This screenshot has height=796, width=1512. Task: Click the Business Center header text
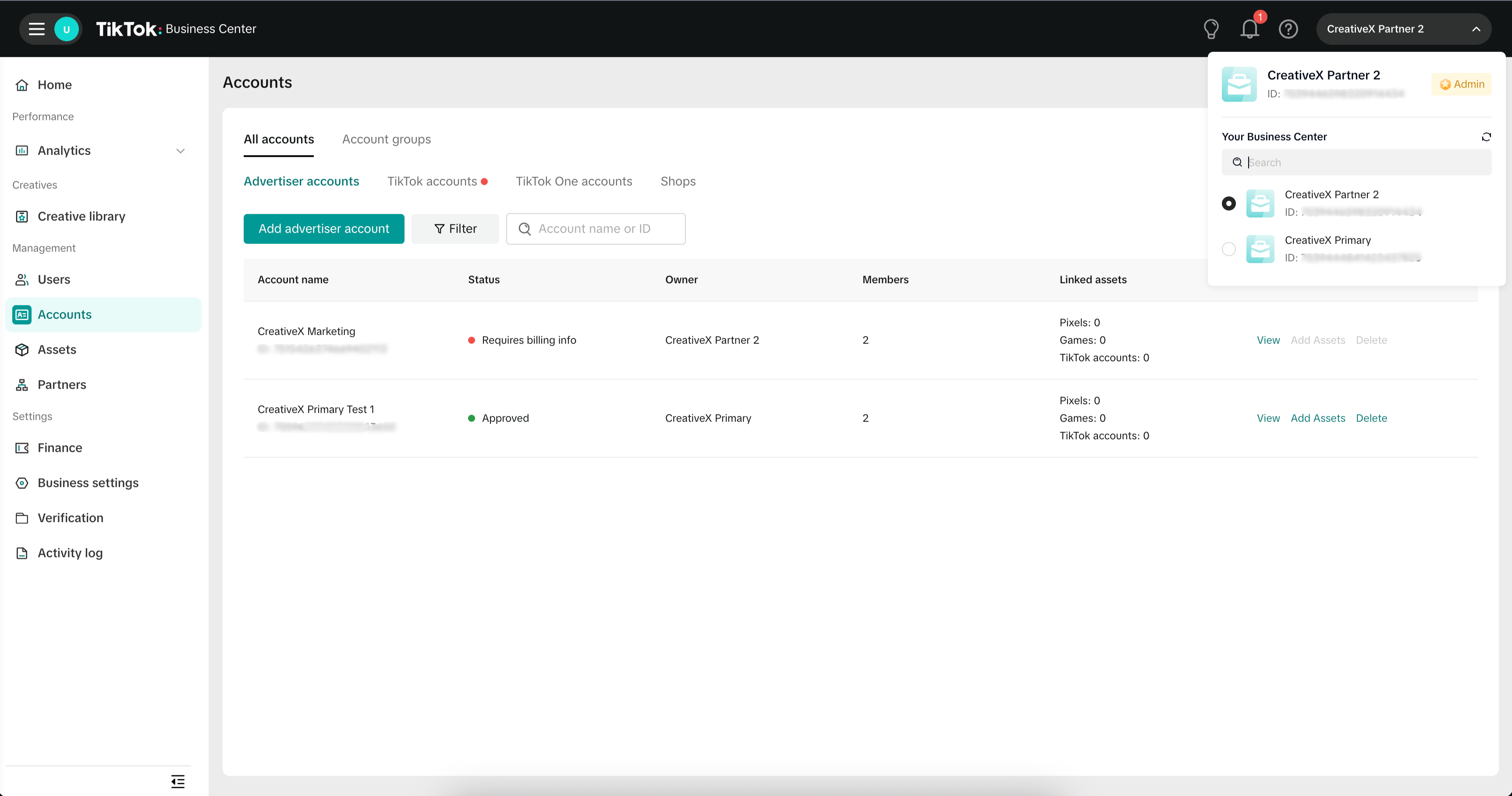pos(211,29)
